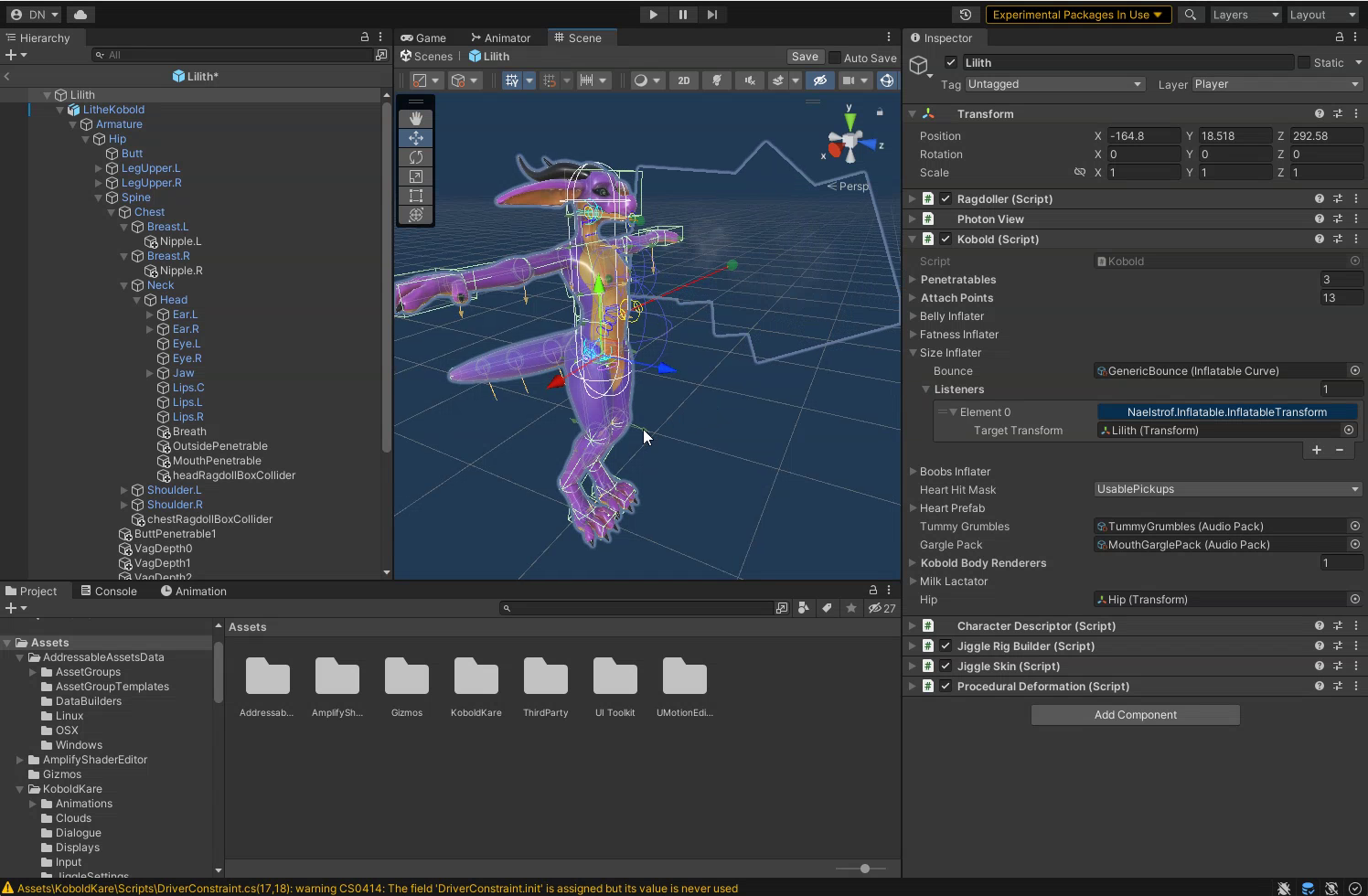The height and width of the screenshot is (896, 1368).
Task: Open Ragdoller script context menu
Action: coord(1356,199)
